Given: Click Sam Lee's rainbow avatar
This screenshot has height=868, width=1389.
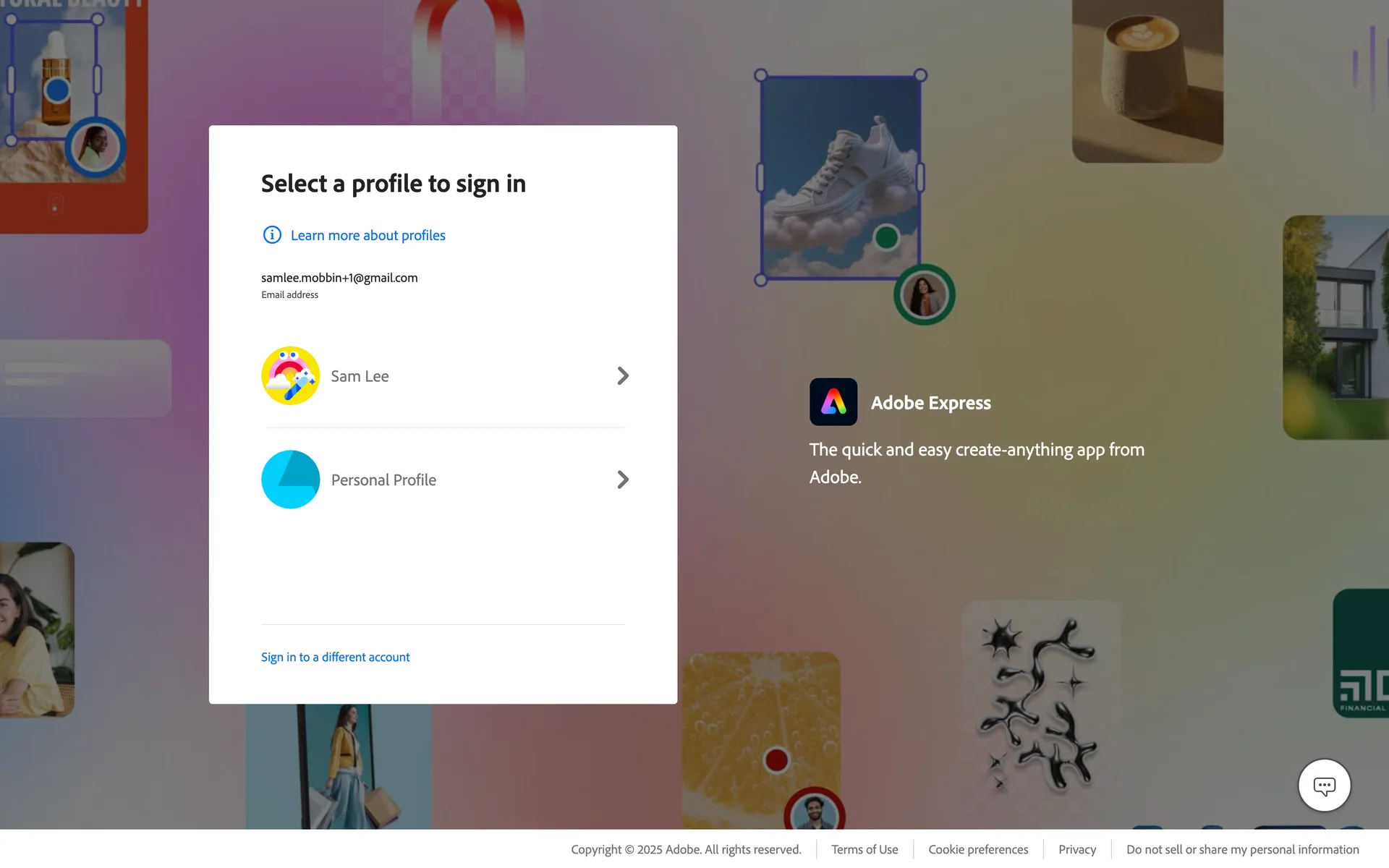Looking at the screenshot, I should [290, 376].
